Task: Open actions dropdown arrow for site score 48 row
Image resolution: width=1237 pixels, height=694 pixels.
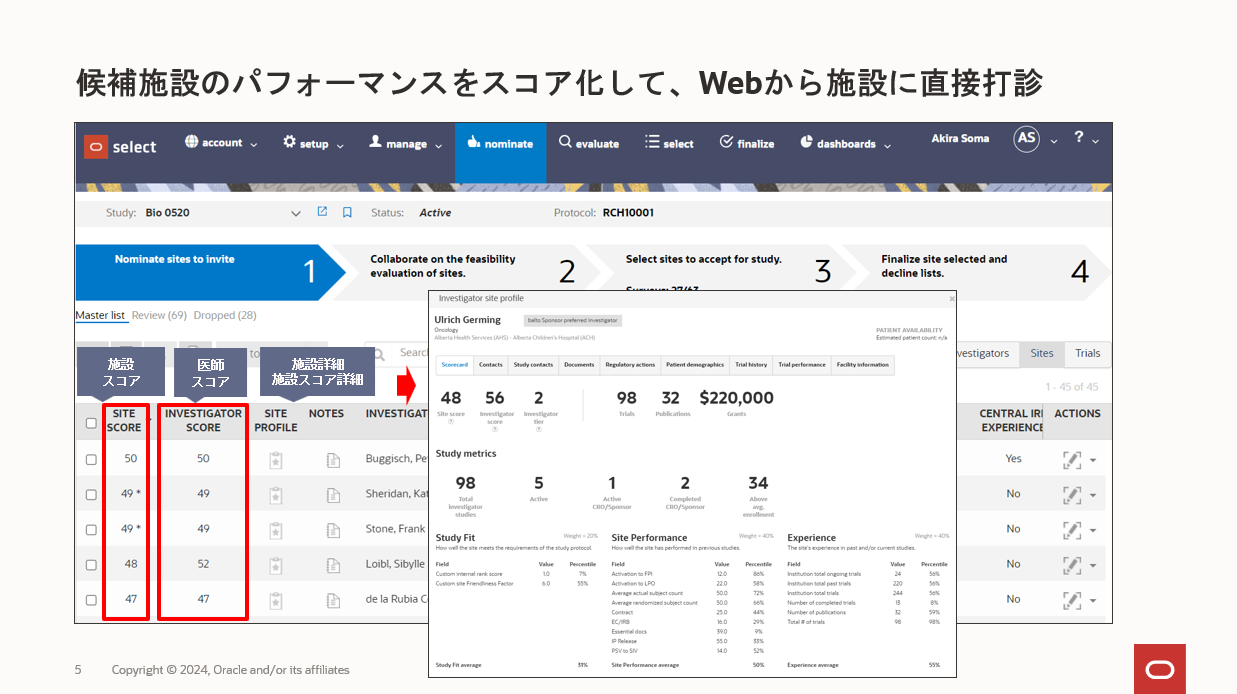Action: pos(1093,565)
